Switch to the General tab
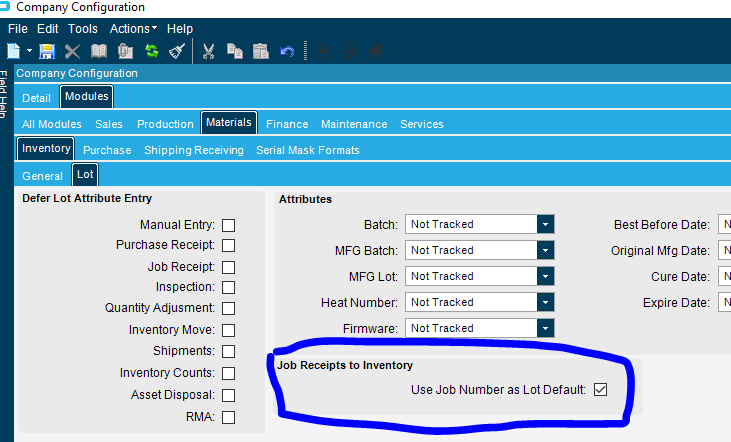 pyautogui.click(x=42, y=176)
